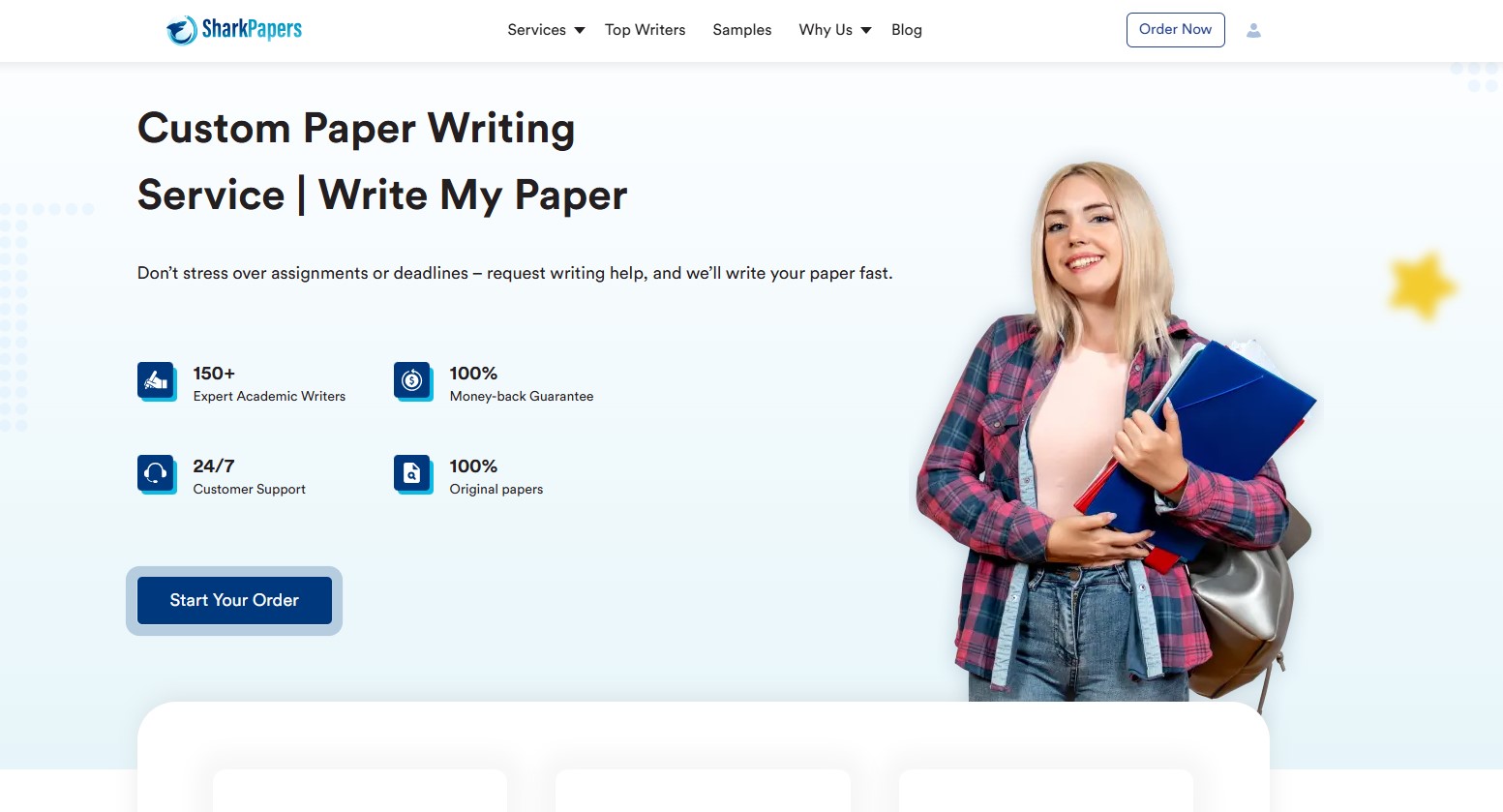Click the Customer Support headset icon
Screen dimensions: 1503x812
[x=157, y=474]
